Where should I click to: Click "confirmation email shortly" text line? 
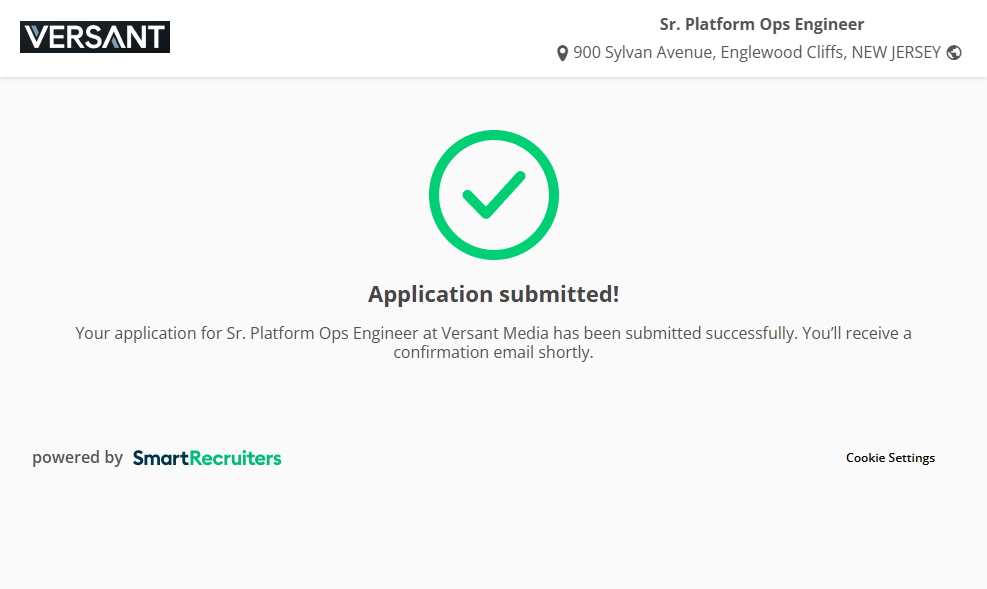click(493, 352)
